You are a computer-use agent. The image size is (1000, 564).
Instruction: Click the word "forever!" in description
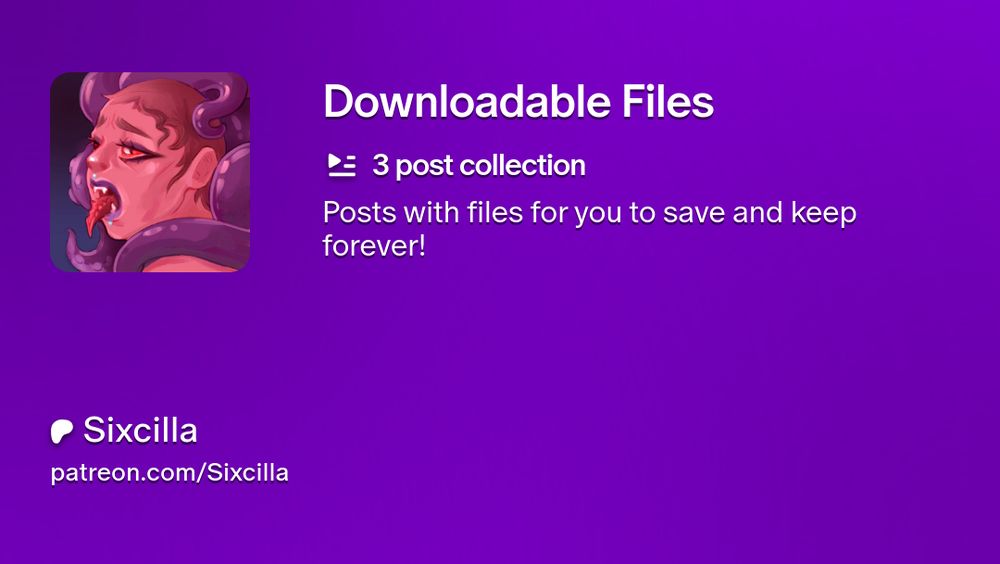point(374,246)
